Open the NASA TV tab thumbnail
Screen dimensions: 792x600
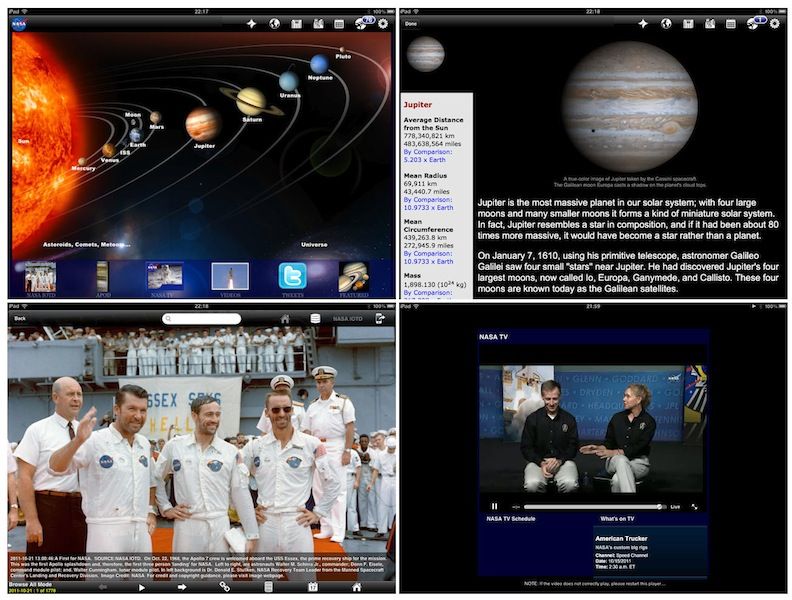pos(164,276)
